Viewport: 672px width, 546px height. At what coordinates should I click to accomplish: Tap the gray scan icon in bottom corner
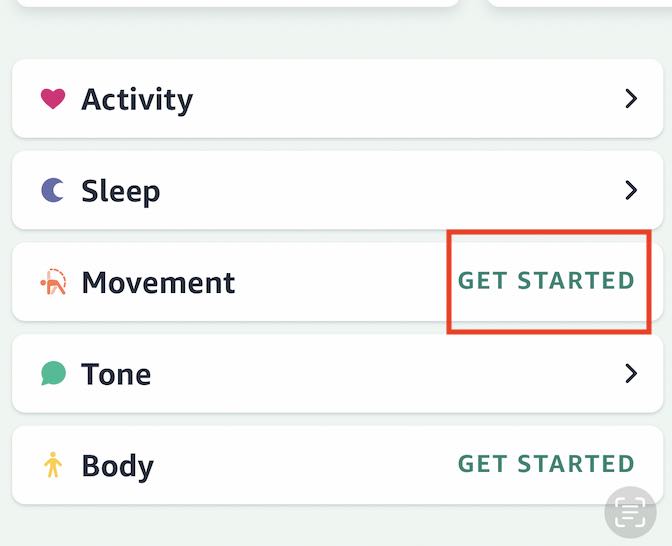(x=630, y=514)
